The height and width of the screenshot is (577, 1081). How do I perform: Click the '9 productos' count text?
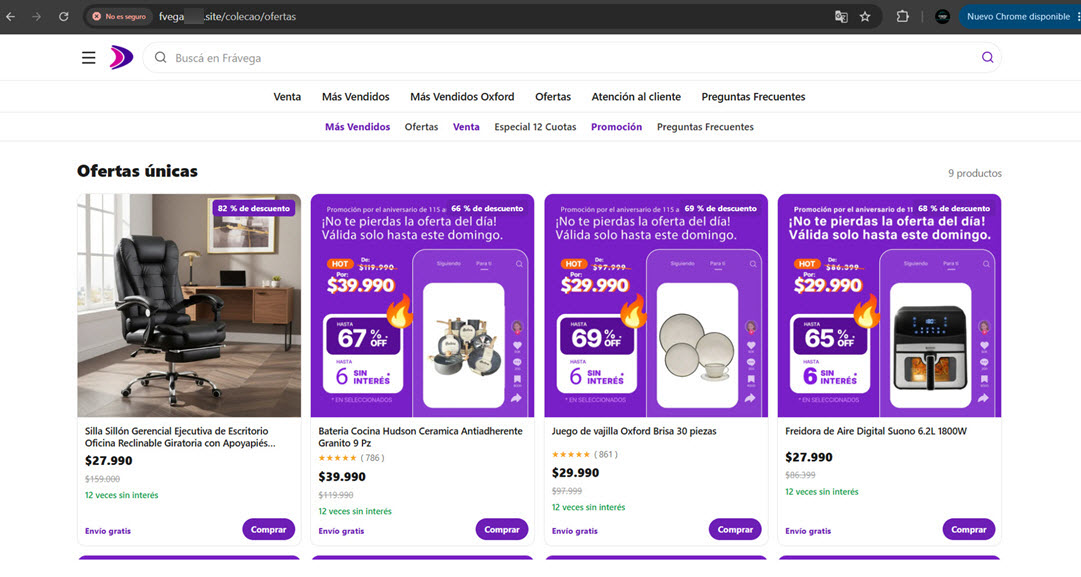(x=975, y=173)
